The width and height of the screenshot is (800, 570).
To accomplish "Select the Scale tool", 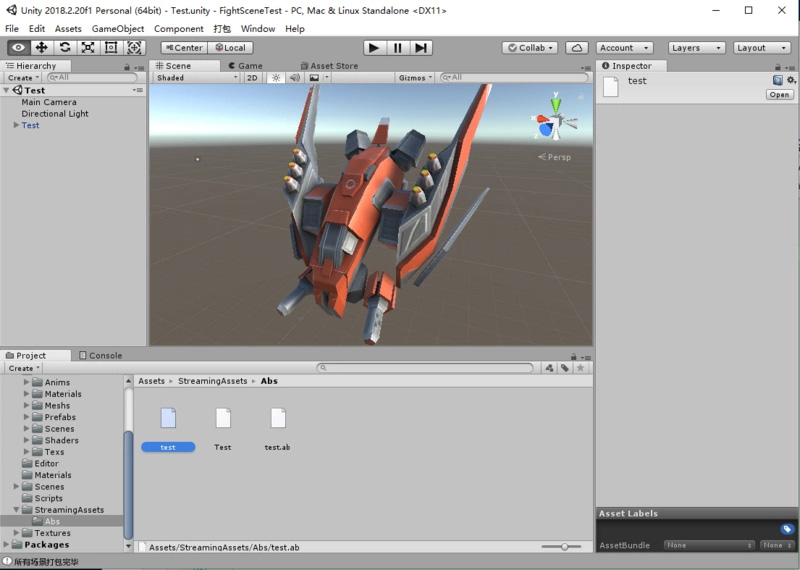I will [x=87, y=47].
